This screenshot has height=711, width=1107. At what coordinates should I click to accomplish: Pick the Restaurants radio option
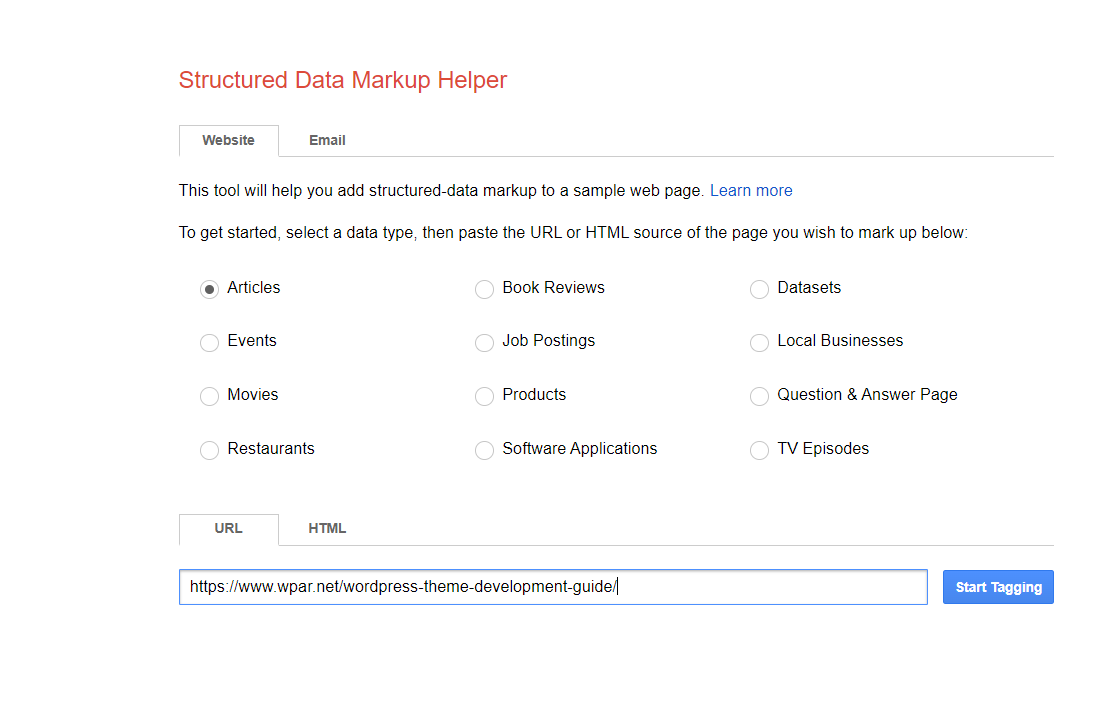209,450
